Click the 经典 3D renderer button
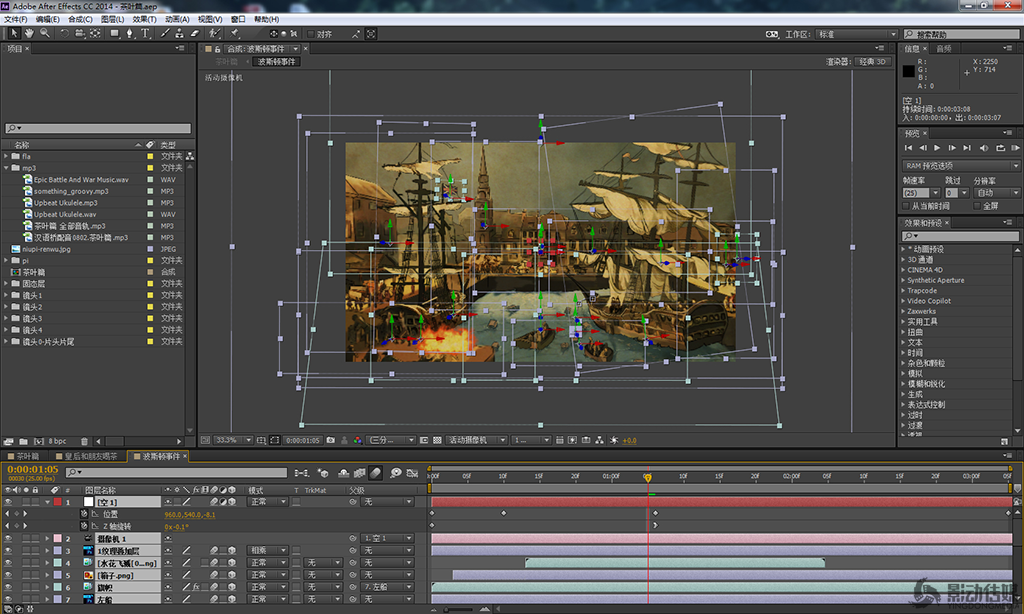 [873, 62]
